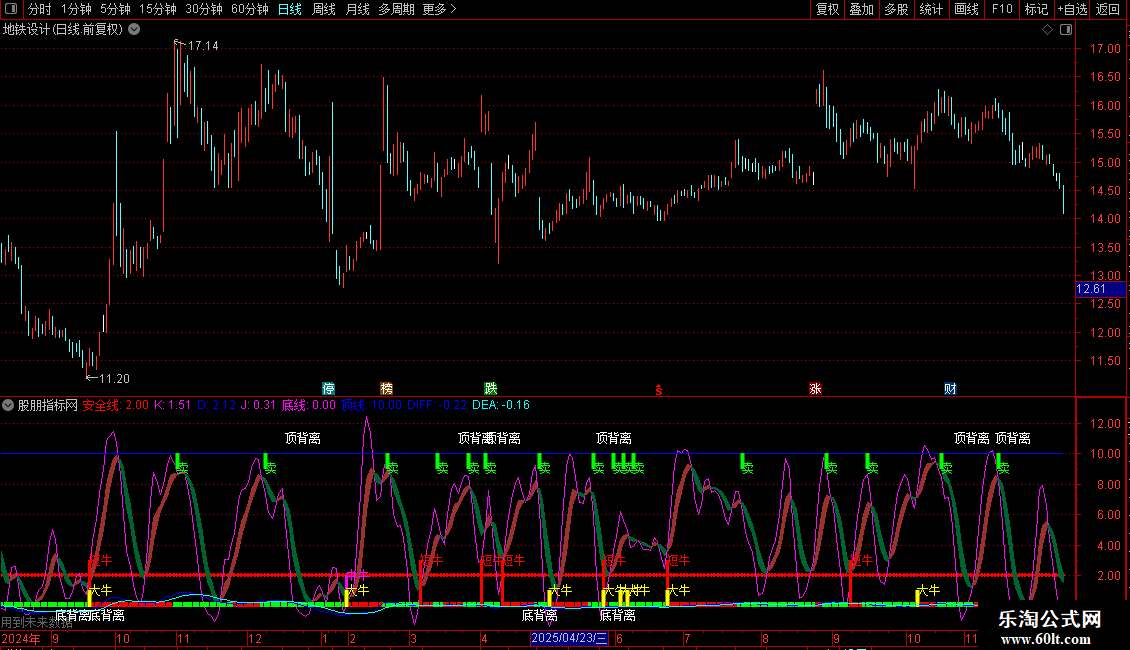Click the blue '财' event marker
Image resolution: width=1130 pixels, height=650 pixels.
(950, 388)
